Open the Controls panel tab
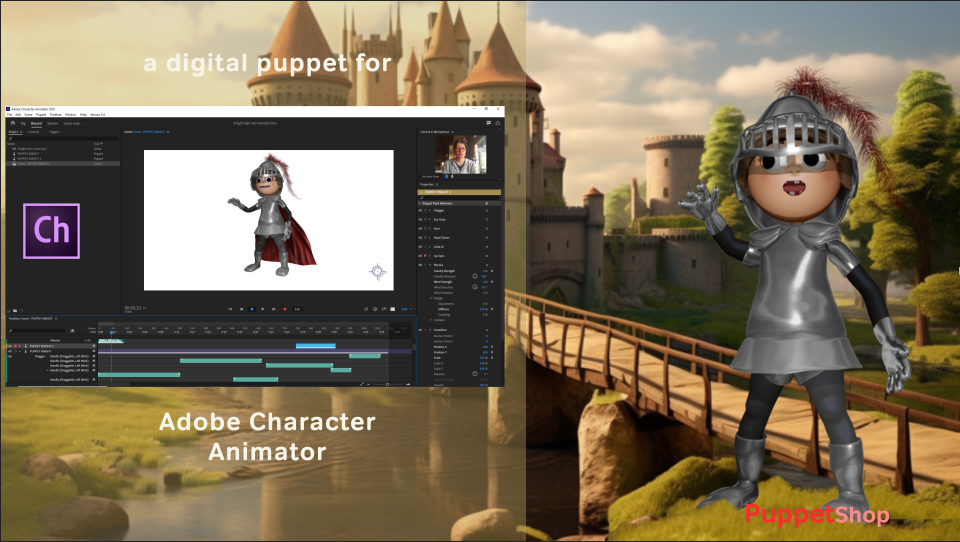Screen dimensions: 960x542 pos(34,132)
